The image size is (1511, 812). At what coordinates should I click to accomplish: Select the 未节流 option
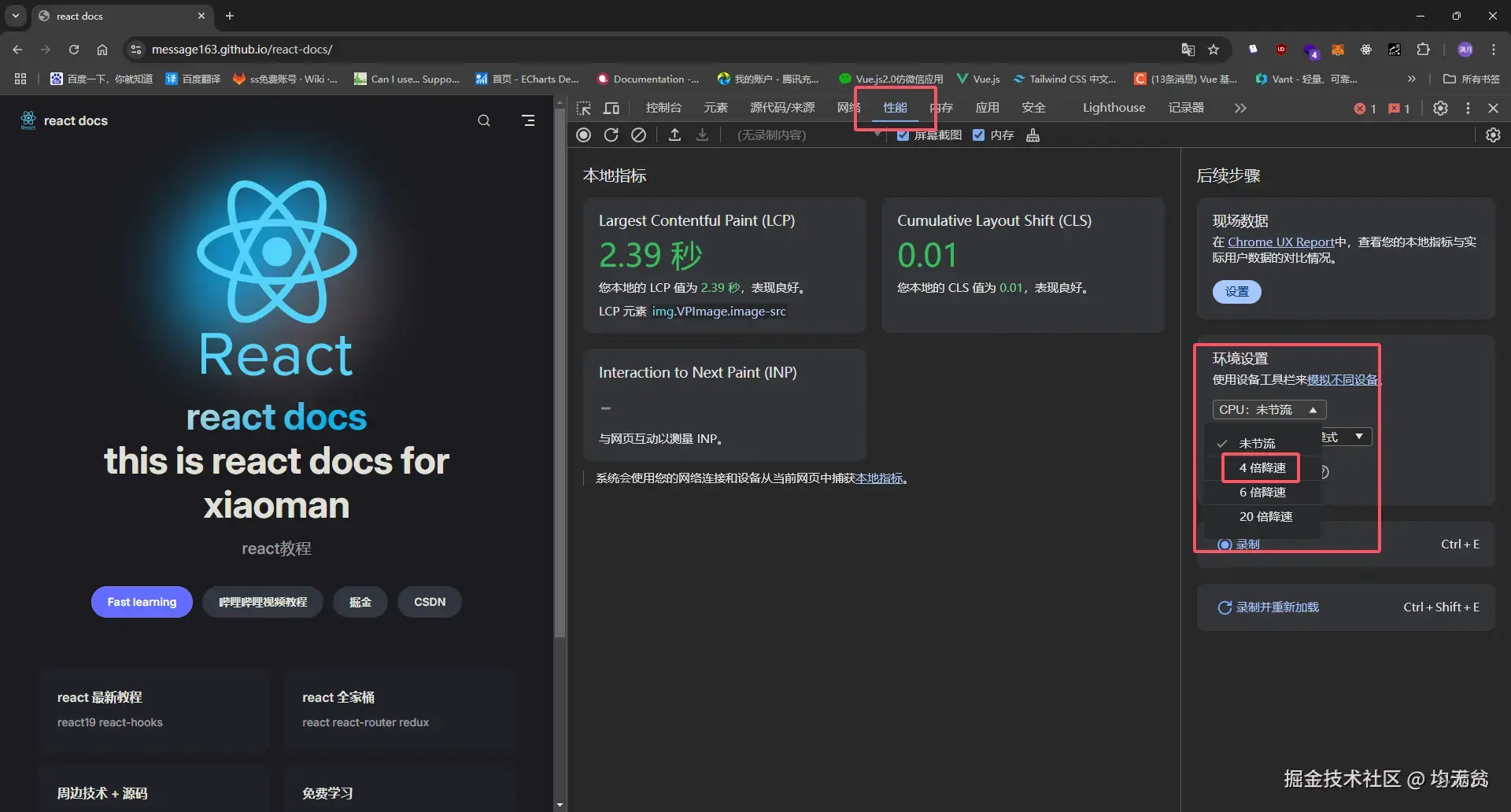click(x=1263, y=444)
